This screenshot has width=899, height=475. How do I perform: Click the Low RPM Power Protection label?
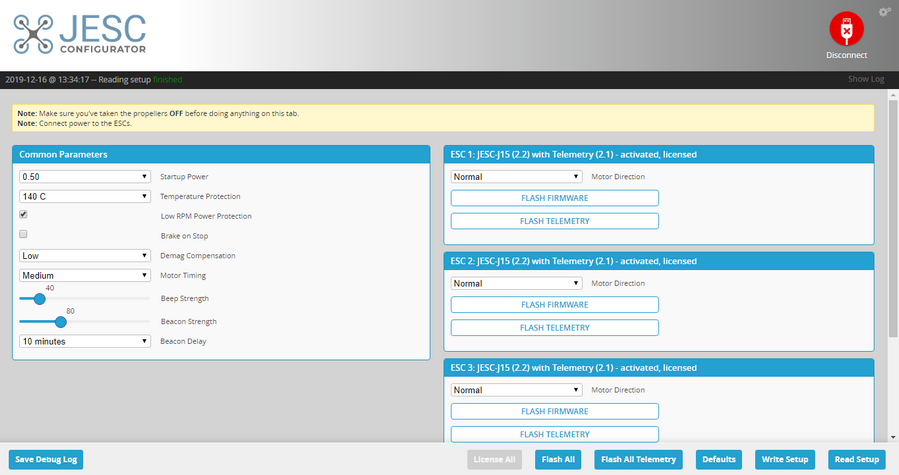tap(206, 216)
